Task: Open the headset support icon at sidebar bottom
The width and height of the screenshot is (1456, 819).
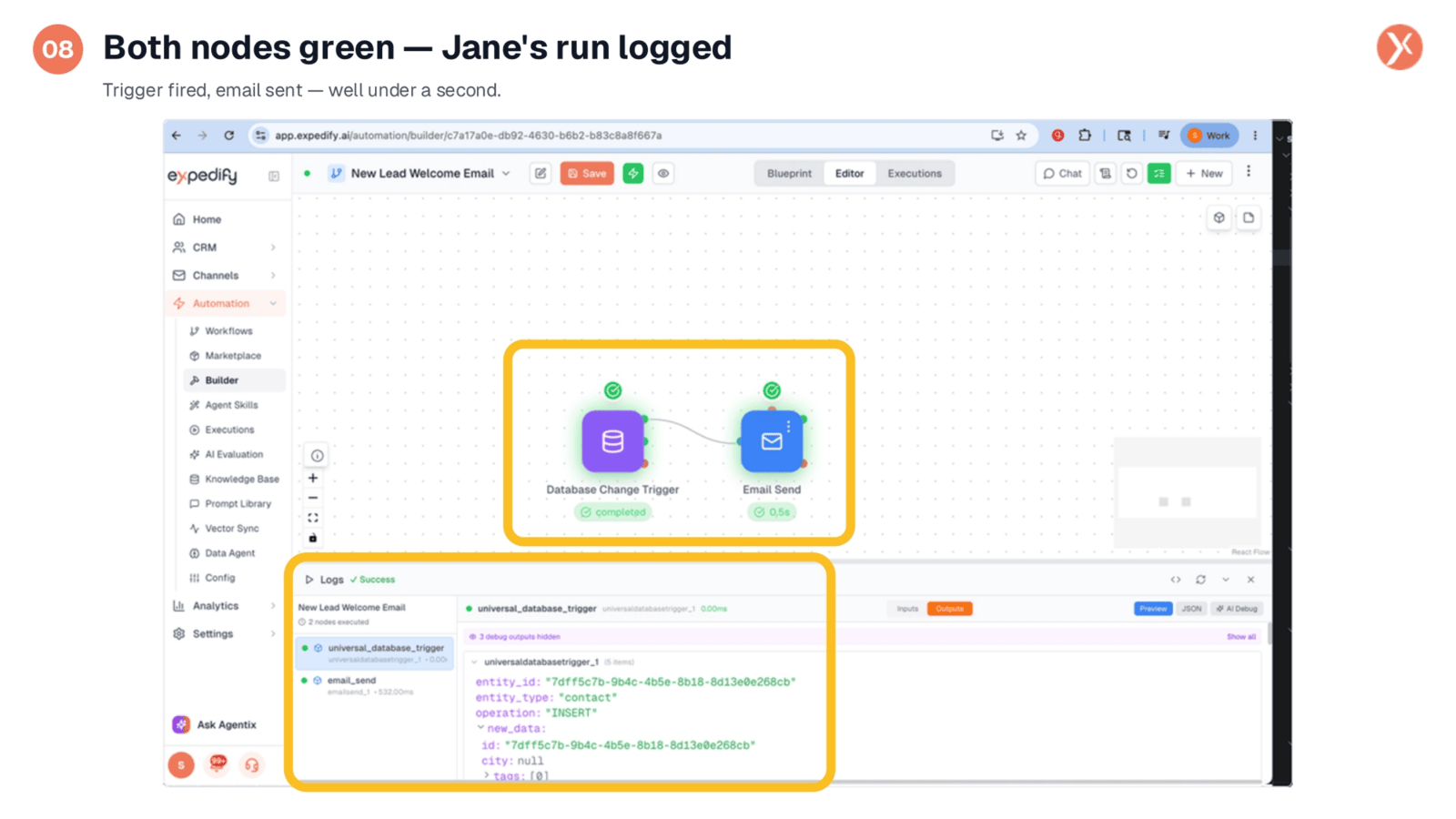Action: coord(251,765)
